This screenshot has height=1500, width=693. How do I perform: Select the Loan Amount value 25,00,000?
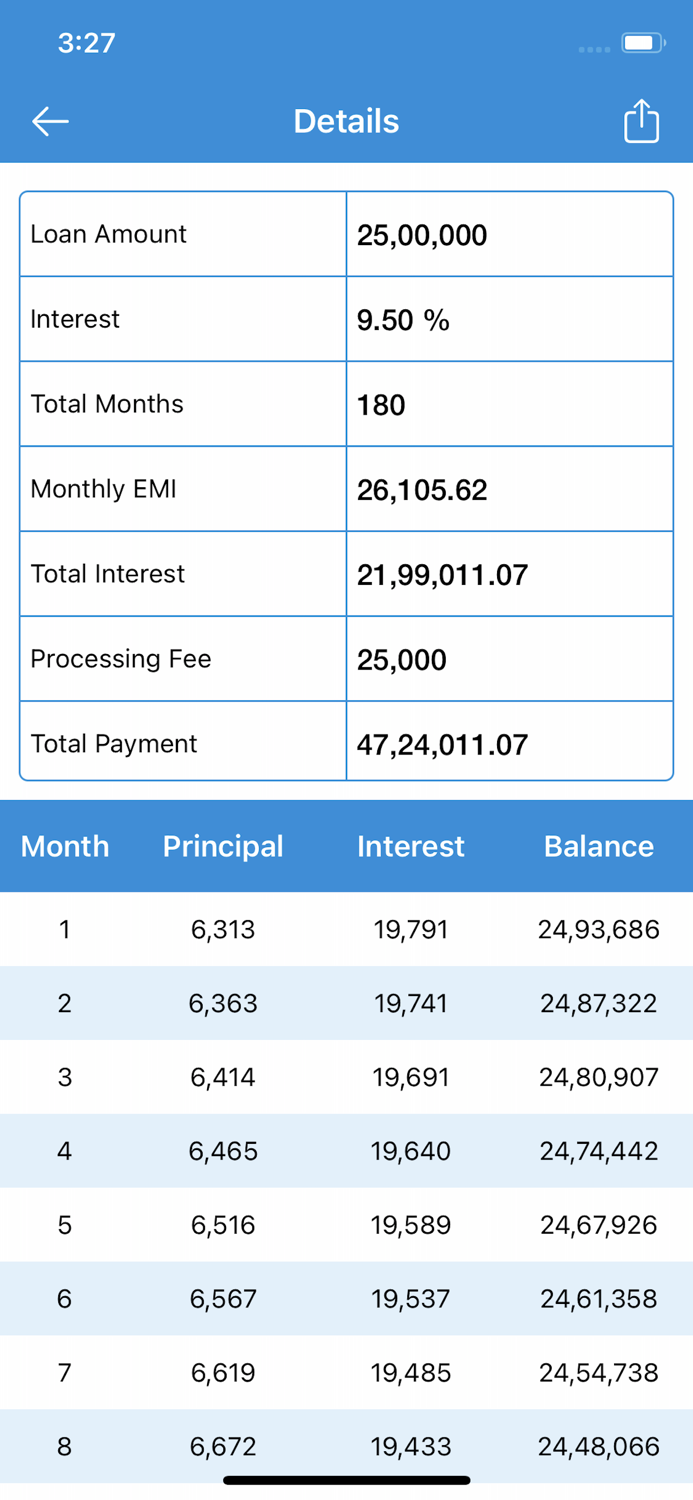pos(423,235)
